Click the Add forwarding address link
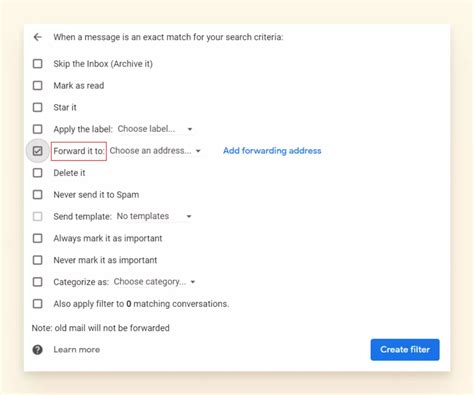Viewport: 474px width, 395px height. coord(272,151)
